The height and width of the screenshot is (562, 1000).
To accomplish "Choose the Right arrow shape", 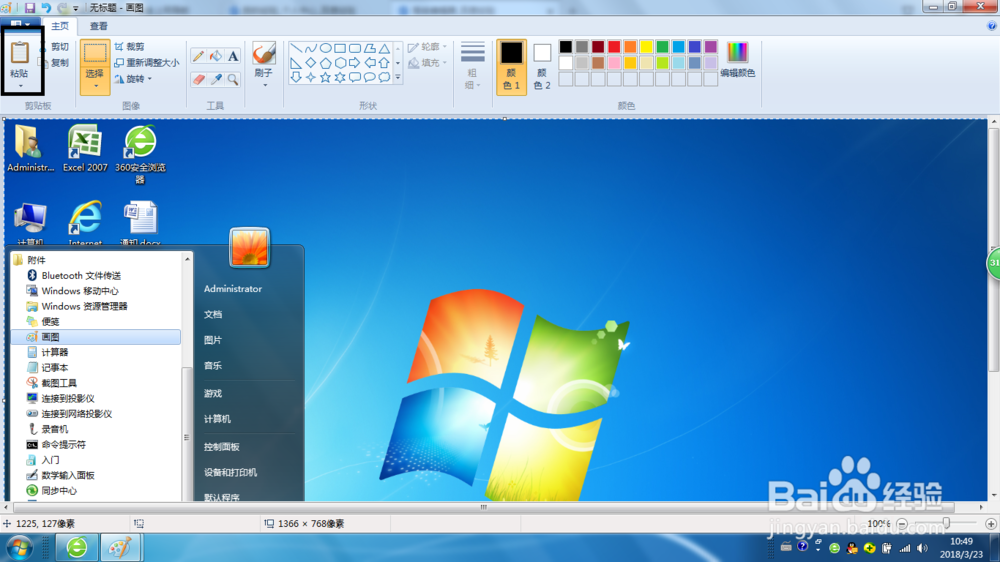I will (x=355, y=63).
